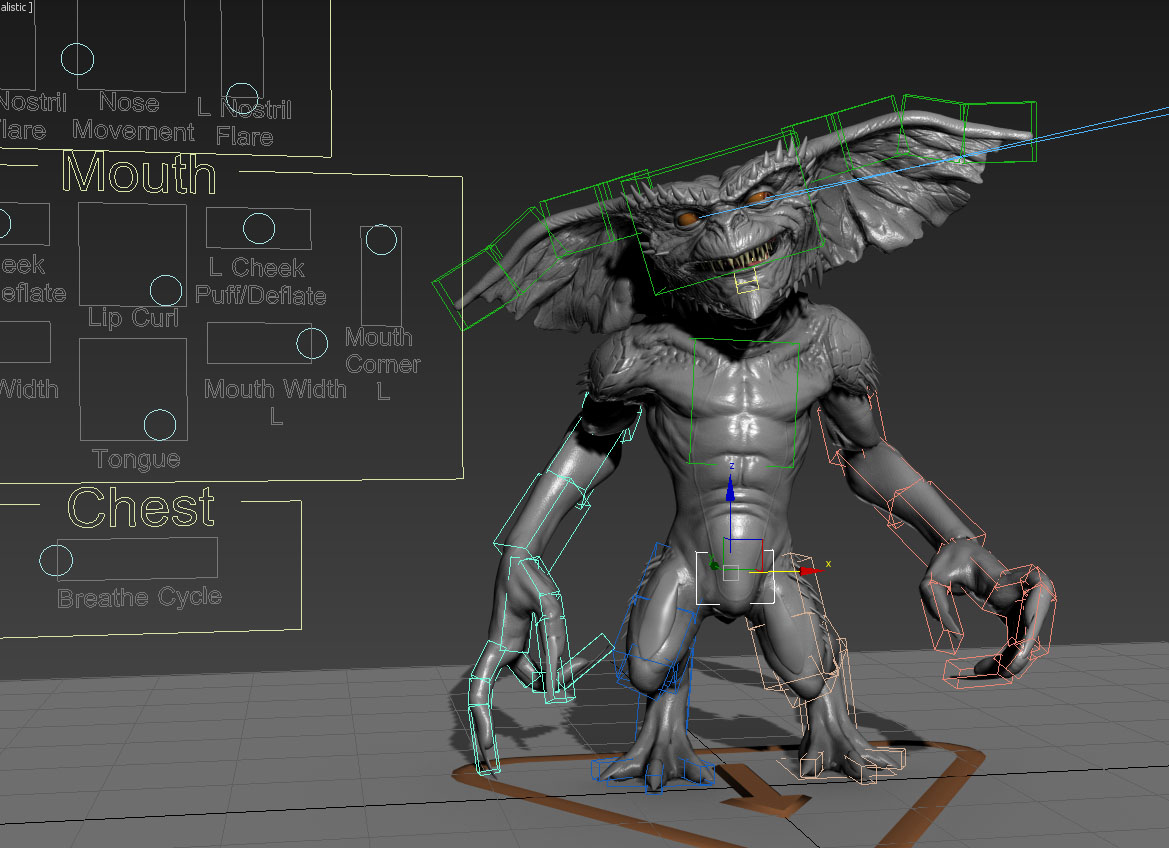Screen dimensions: 1169x848
Task: Grab the Lip Curl control circle
Action: pyautogui.click(x=166, y=290)
